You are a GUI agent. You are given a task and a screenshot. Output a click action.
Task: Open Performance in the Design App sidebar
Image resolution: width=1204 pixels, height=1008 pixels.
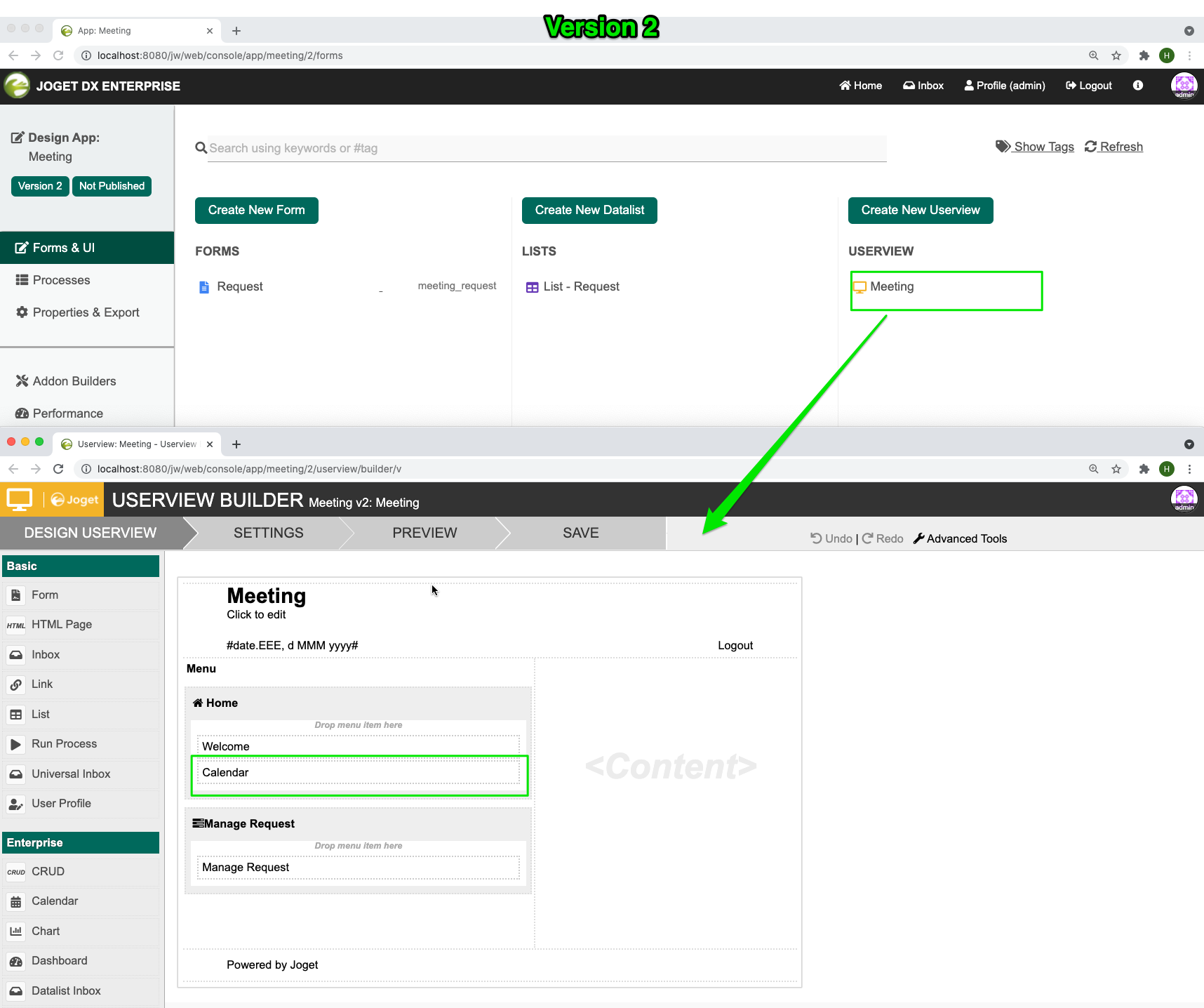87,413
